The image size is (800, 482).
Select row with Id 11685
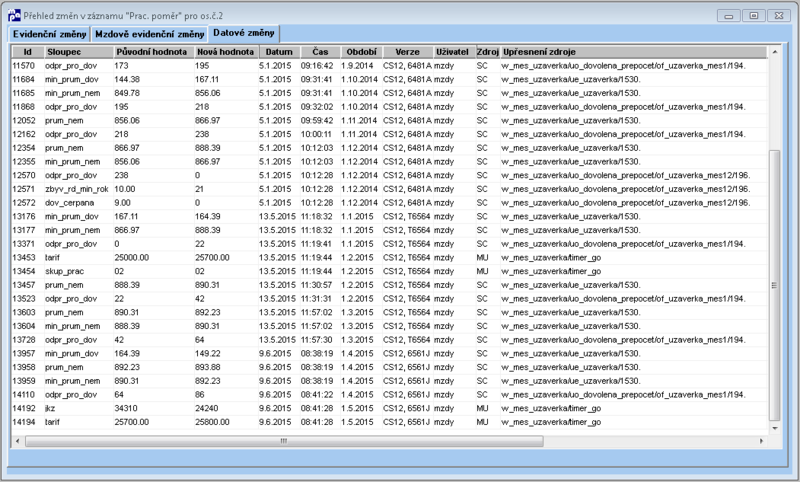tap(389, 93)
